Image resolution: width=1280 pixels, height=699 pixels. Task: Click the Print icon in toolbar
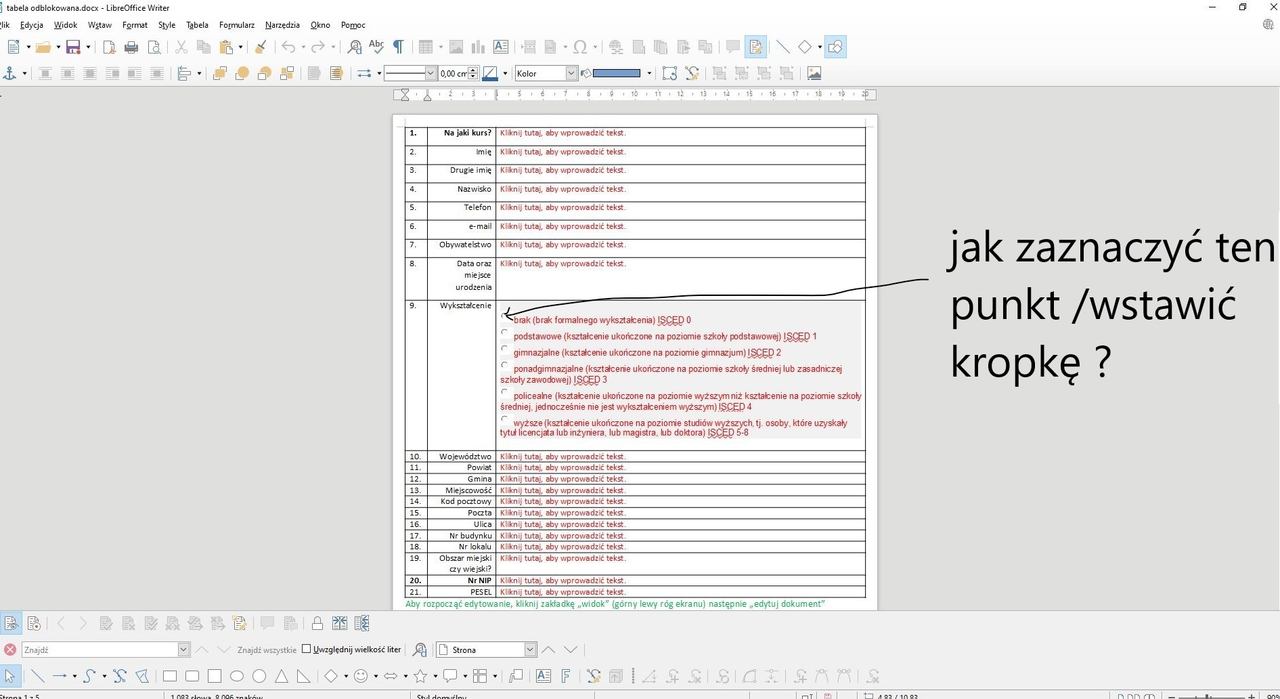point(131,47)
